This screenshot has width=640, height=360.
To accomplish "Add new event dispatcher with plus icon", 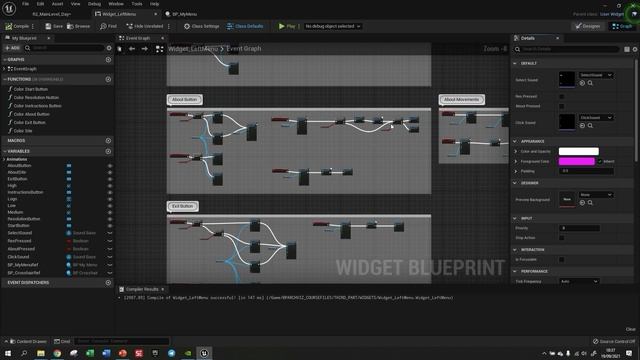I will tap(108, 282).
